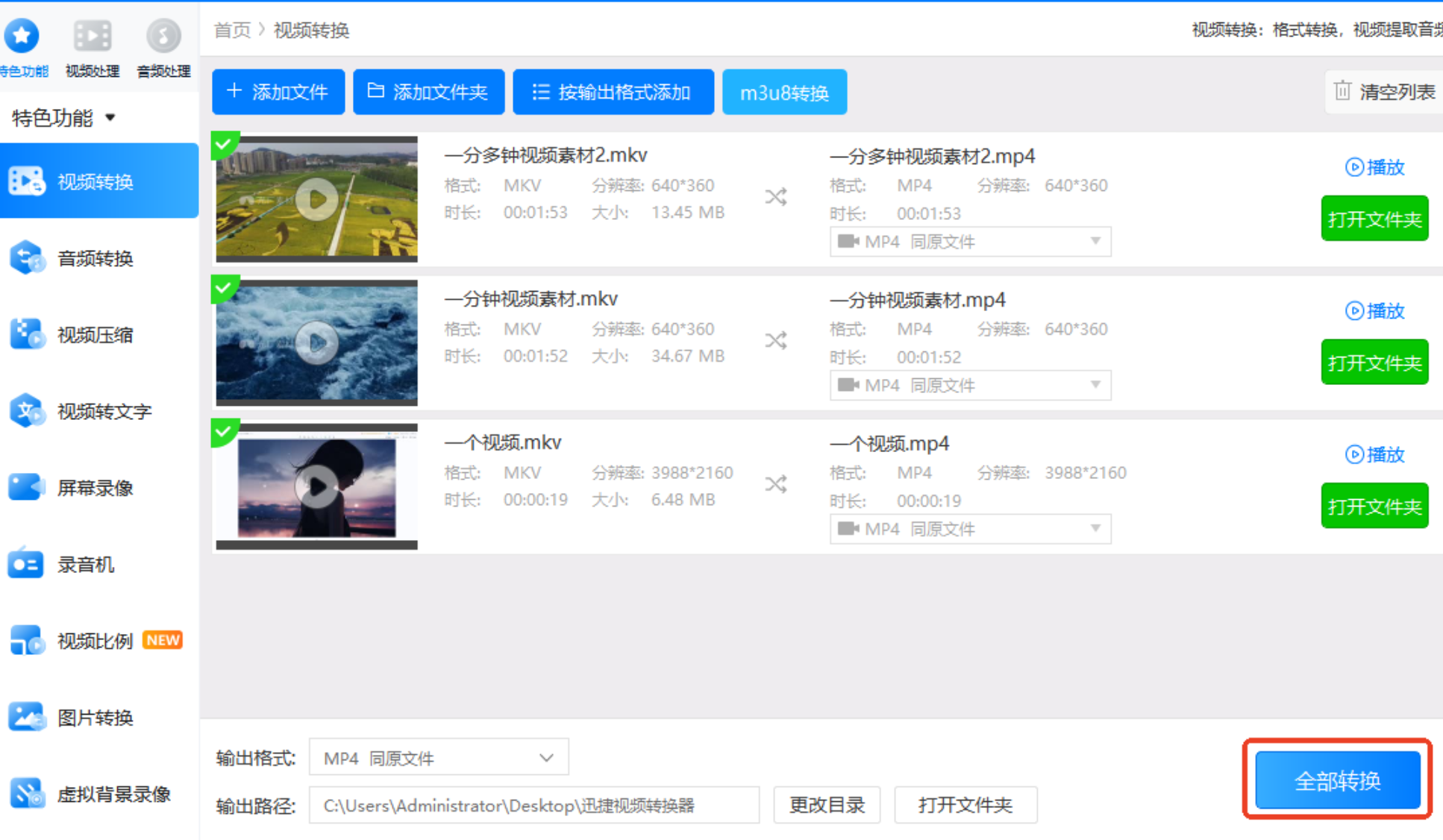The image size is (1443, 840).
Task: Click the 添加文件 button
Action: coord(278,92)
